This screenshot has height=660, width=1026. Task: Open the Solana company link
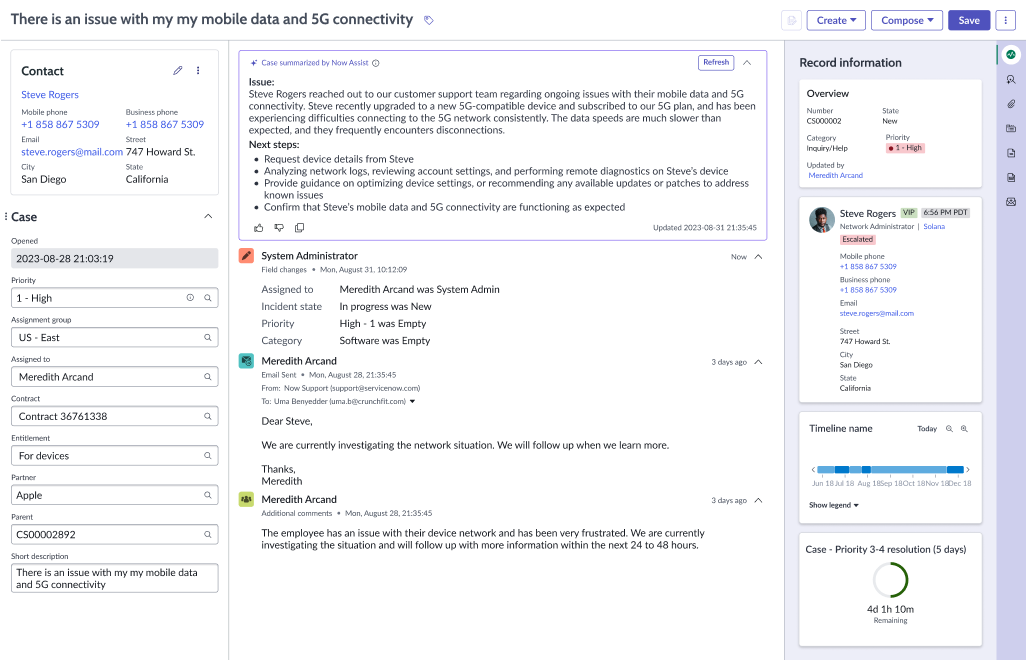pos(934,226)
